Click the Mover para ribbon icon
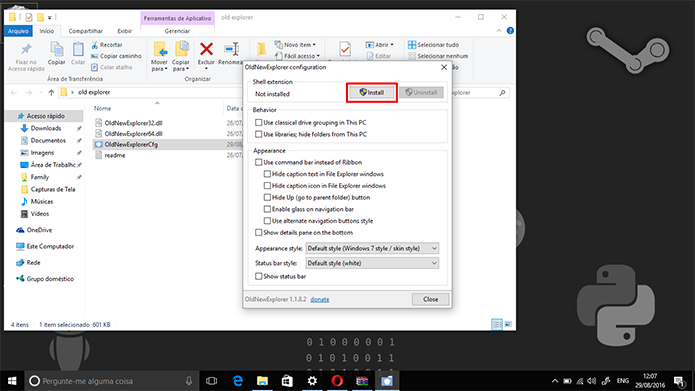 (x=160, y=49)
